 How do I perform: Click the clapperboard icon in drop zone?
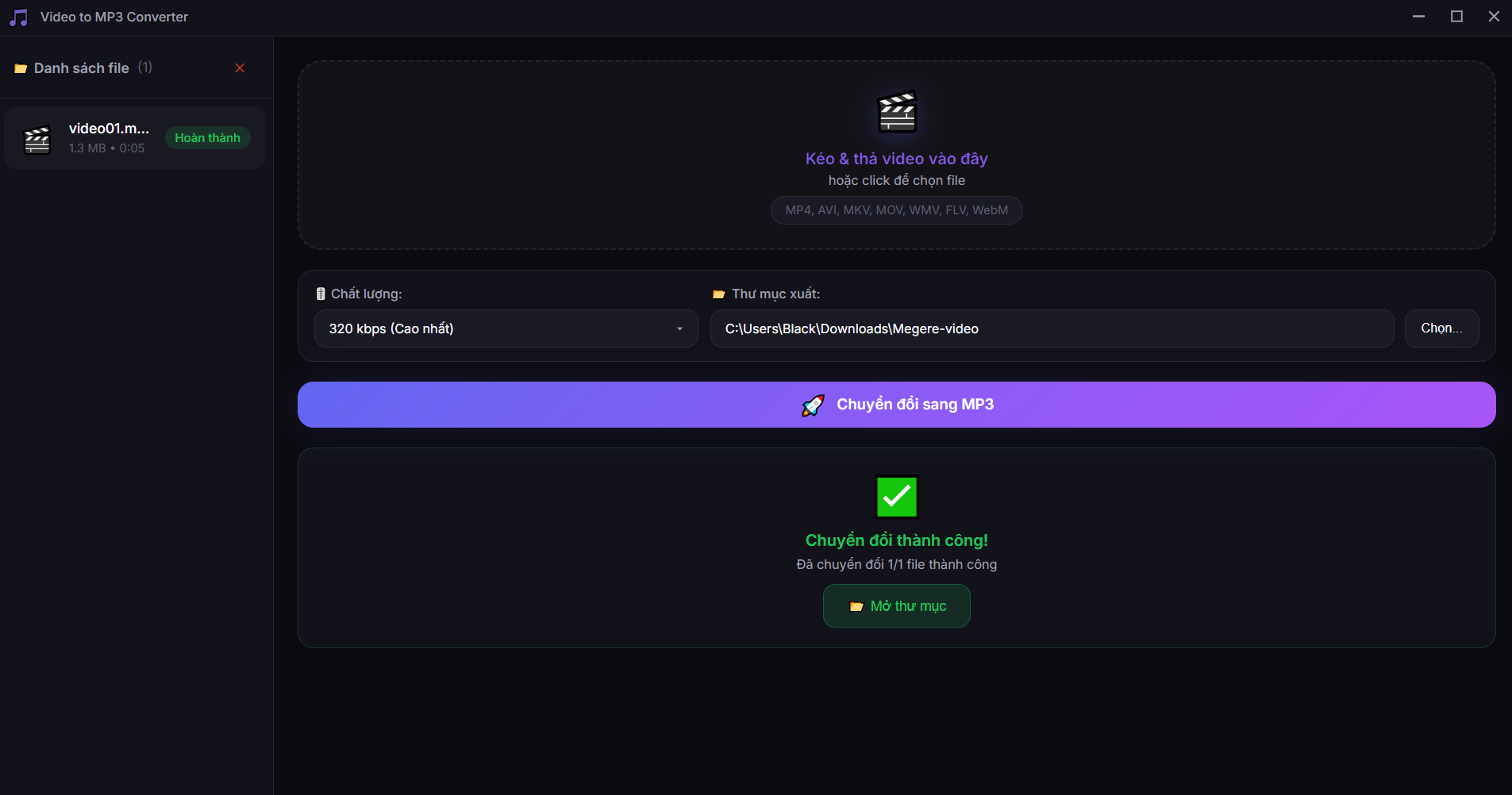(x=897, y=112)
